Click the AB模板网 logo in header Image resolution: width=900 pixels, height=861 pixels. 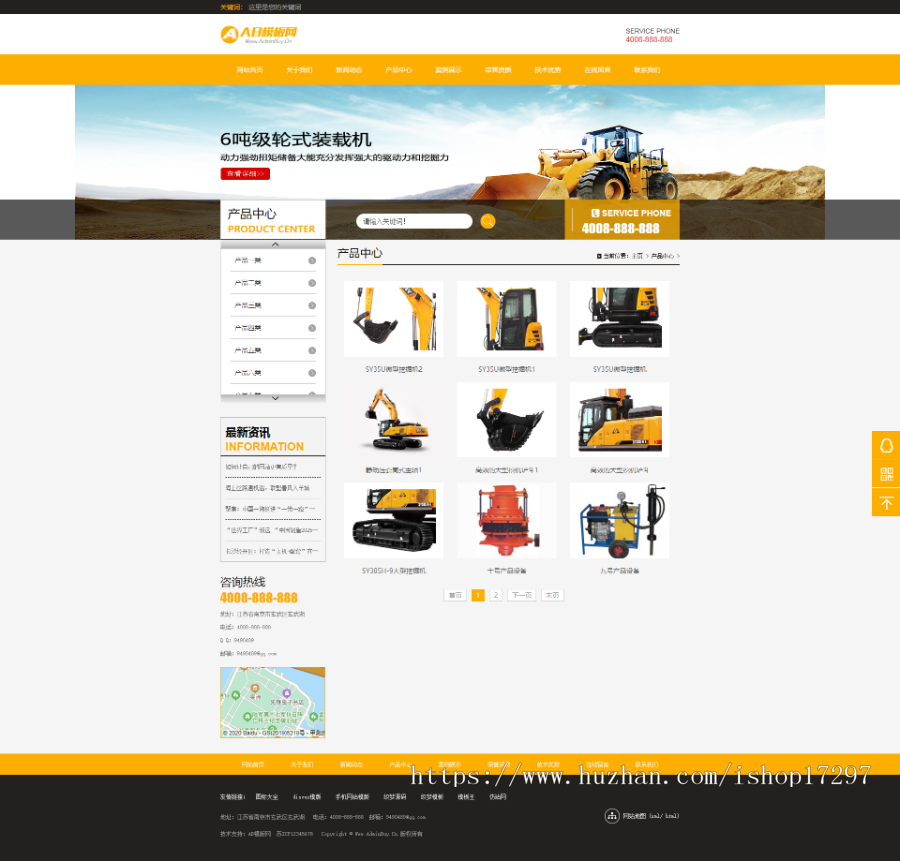click(x=259, y=34)
